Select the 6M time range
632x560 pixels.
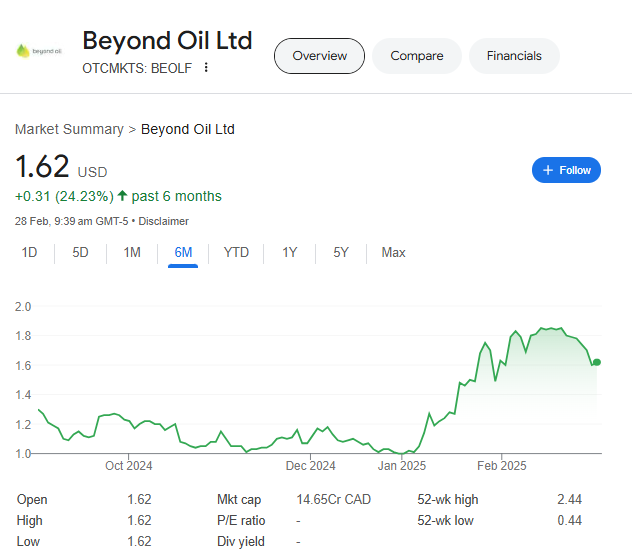tap(183, 252)
